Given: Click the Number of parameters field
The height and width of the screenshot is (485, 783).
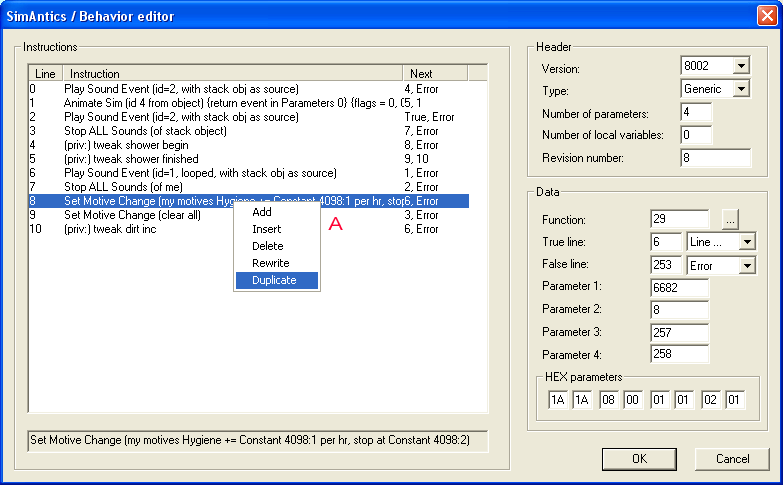Looking at the screenshot, I should 696,112.
